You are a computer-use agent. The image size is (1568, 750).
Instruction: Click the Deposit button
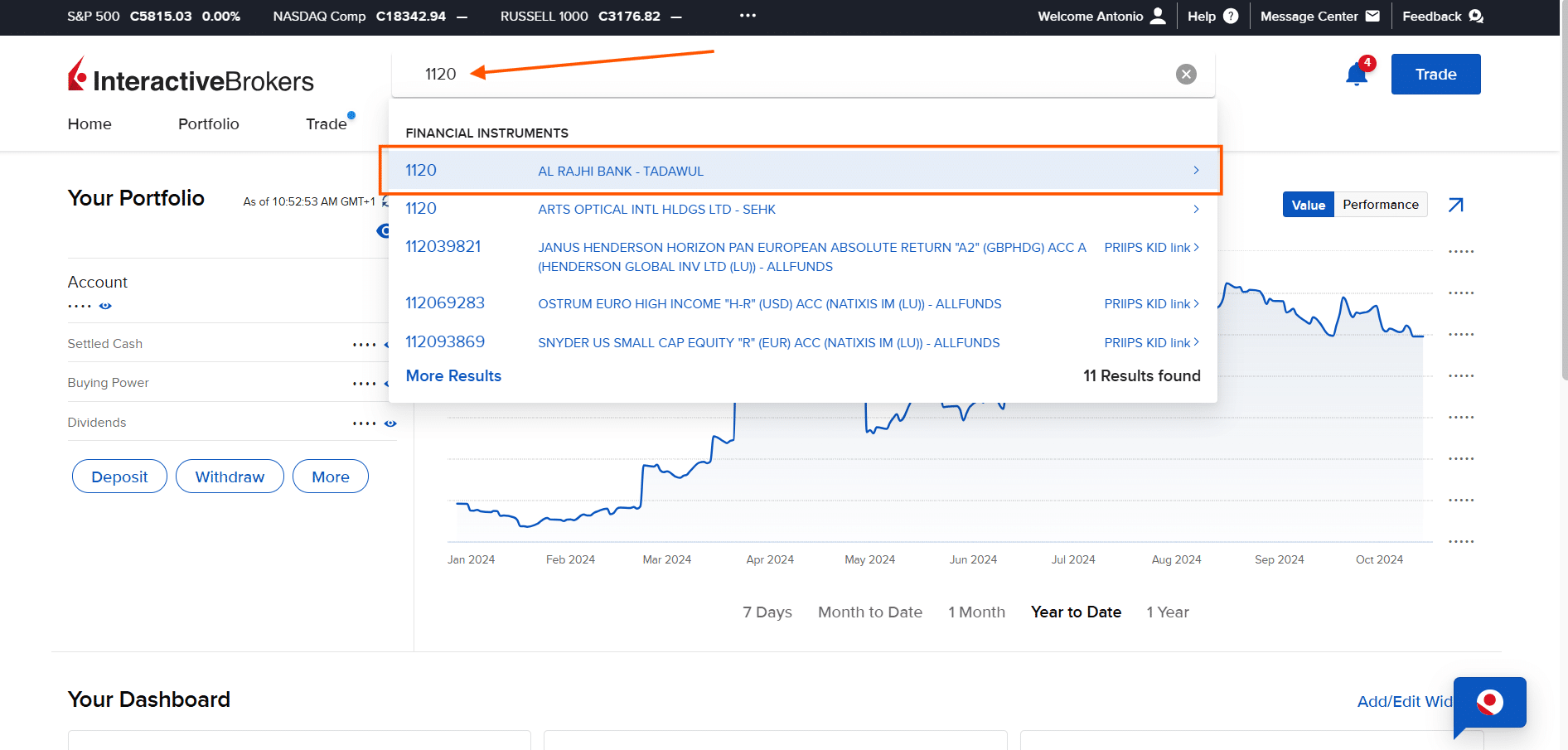coord(119,477)
